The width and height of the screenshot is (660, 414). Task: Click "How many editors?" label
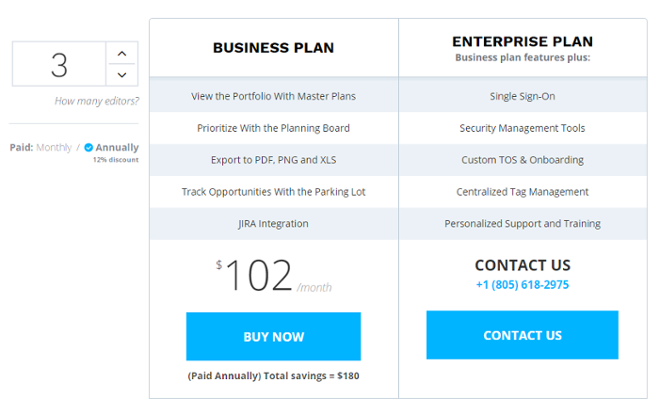97,101
